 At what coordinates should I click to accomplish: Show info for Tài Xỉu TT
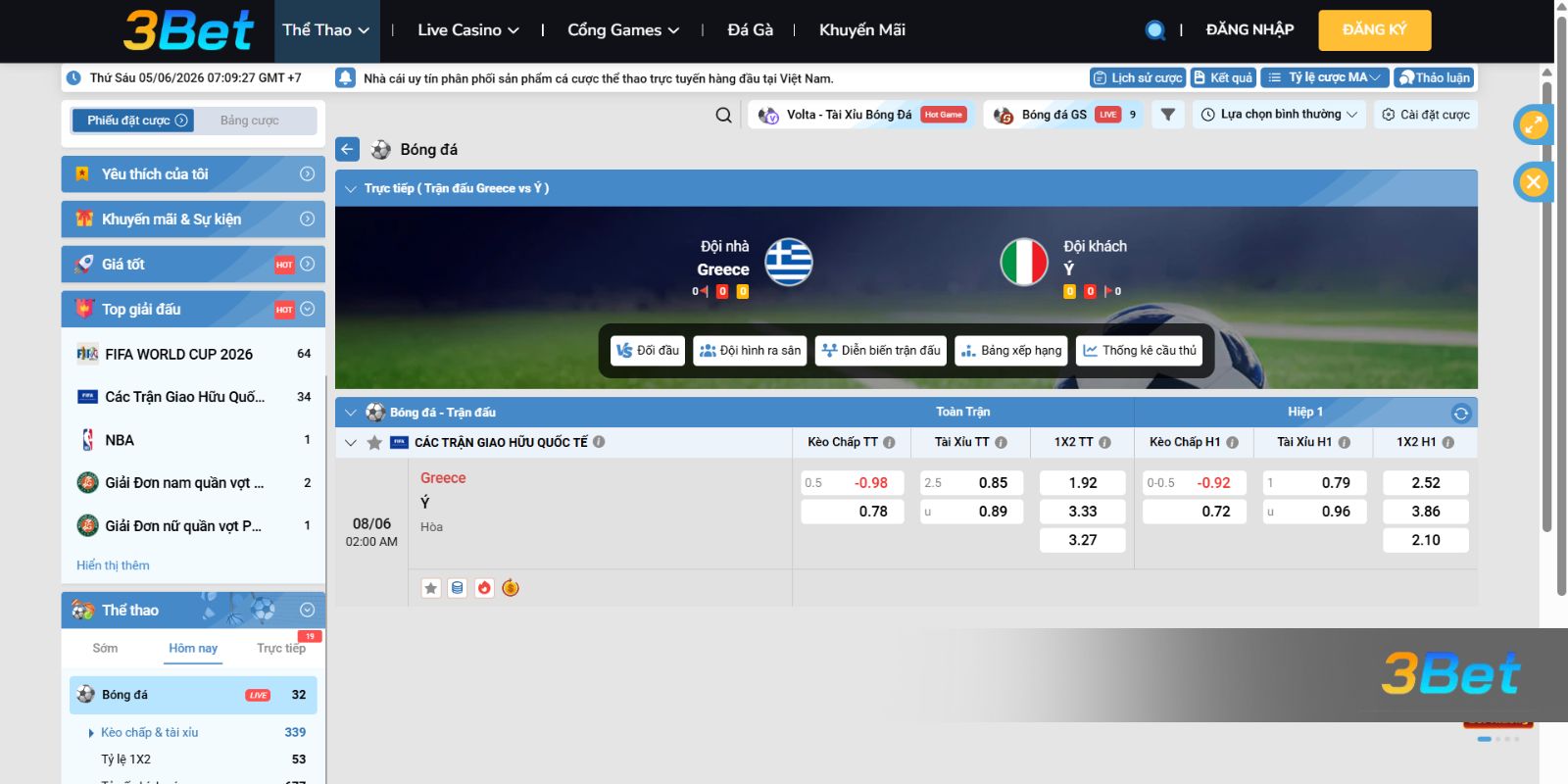(1001, 442)
